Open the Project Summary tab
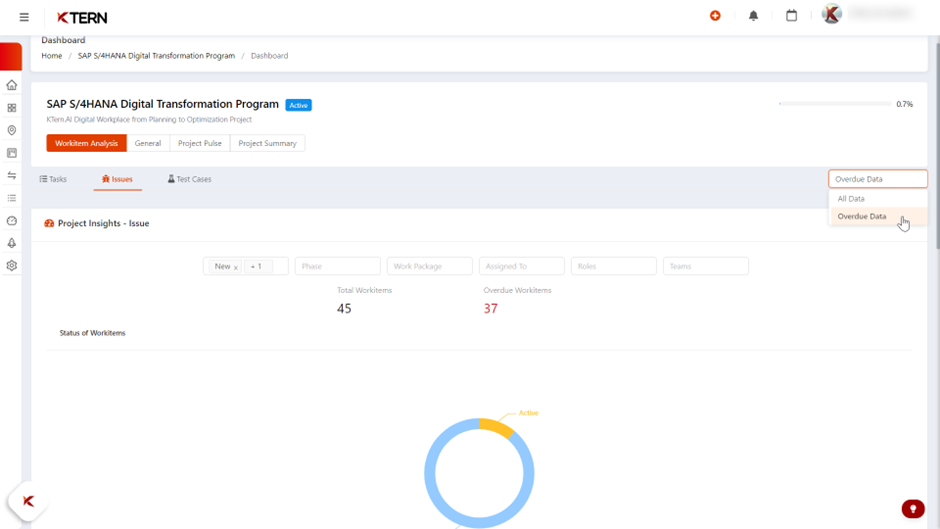 (x=267, y=143)
